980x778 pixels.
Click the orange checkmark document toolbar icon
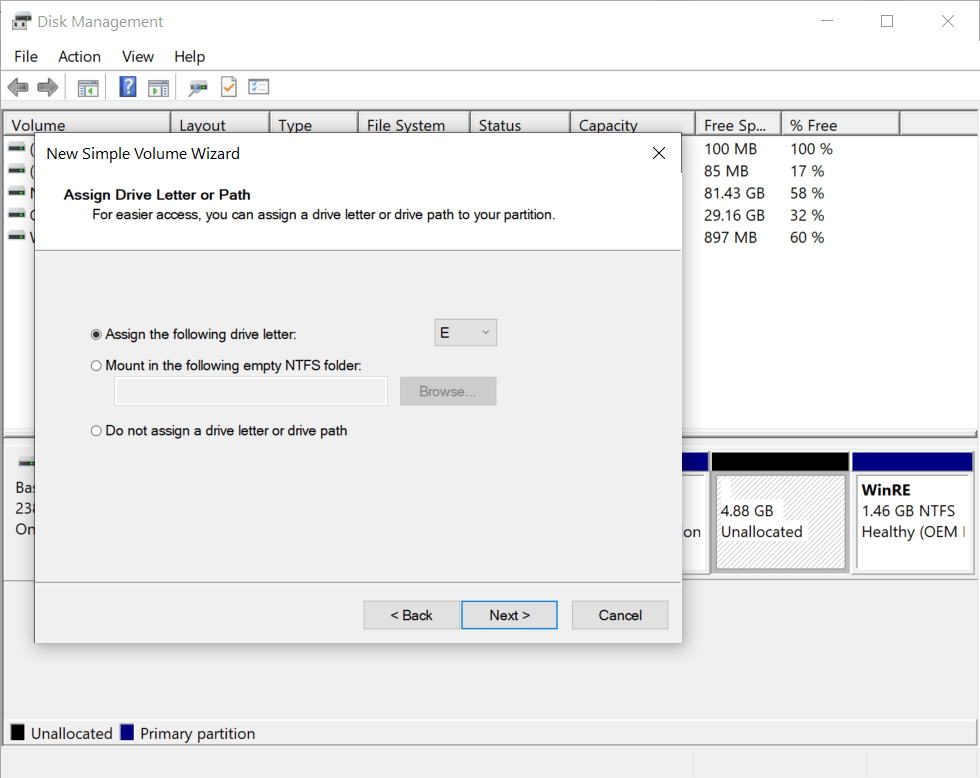pyautogui.click(x=228, y=87)
